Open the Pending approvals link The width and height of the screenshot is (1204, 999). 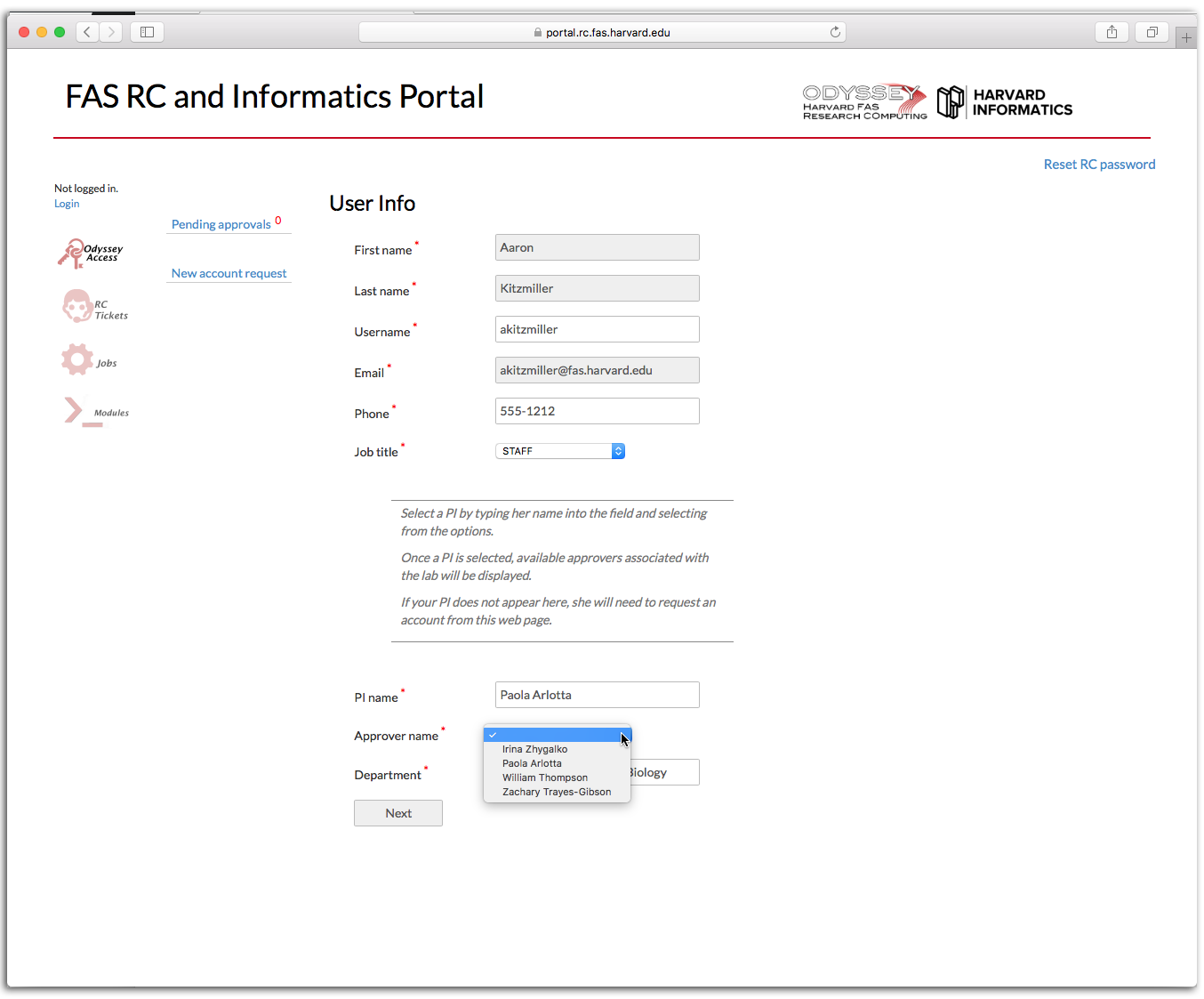(x=221, y=224)
